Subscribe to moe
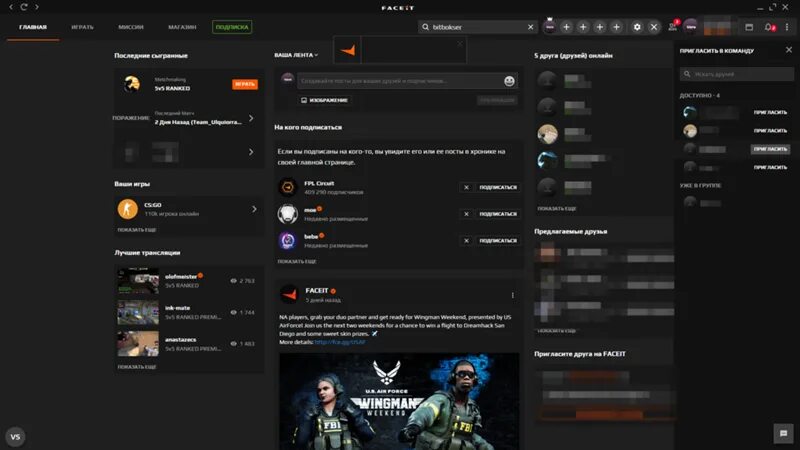 (498, 214)
